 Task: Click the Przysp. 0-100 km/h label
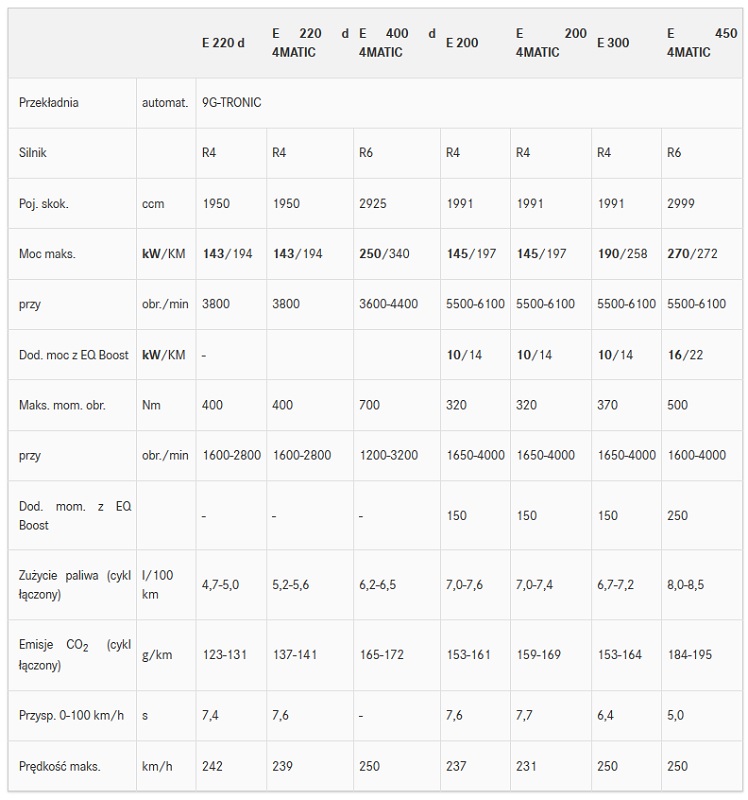(x=71, y=715)
